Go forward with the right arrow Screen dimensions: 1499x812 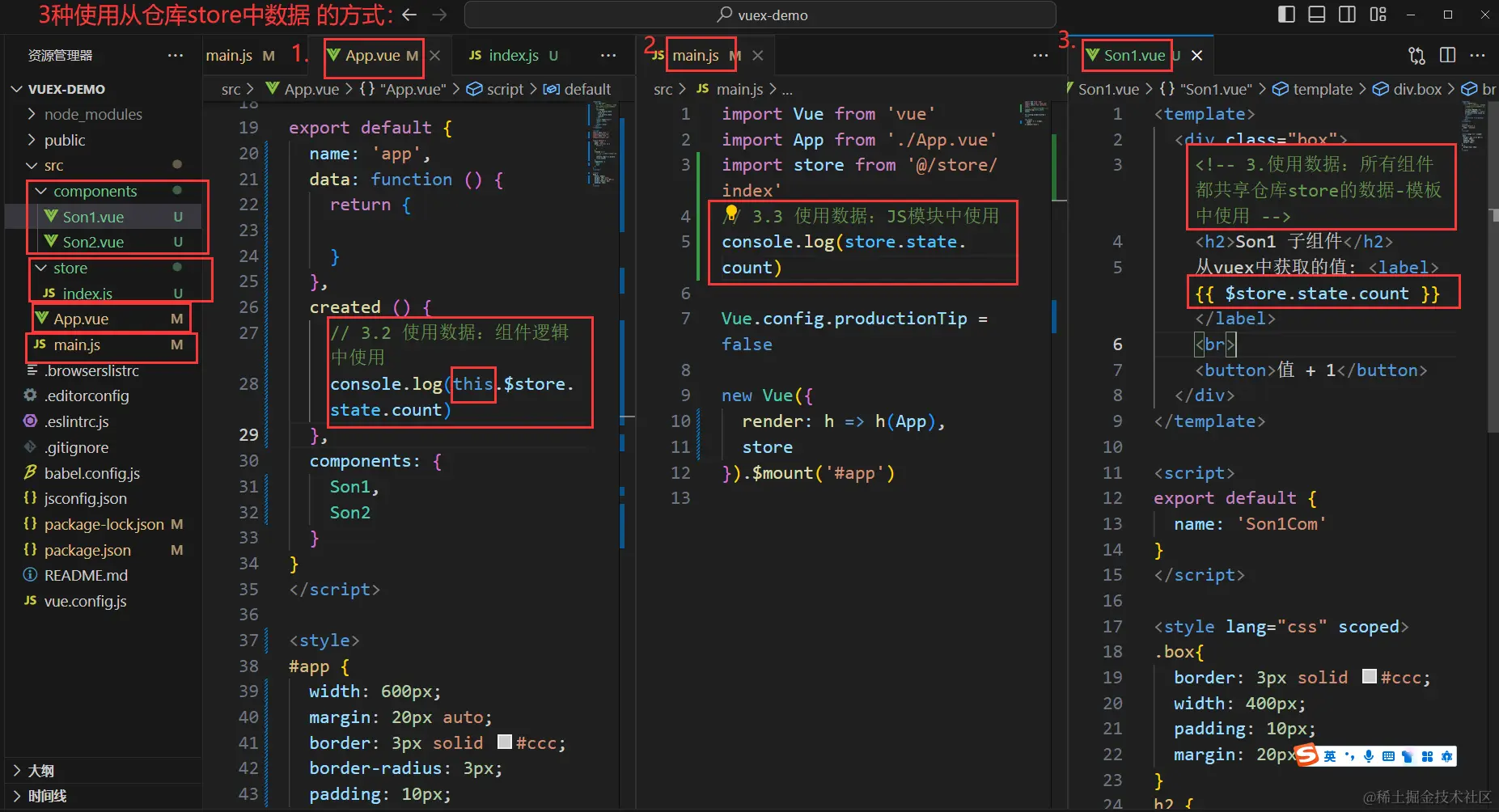tap(439, 15)
